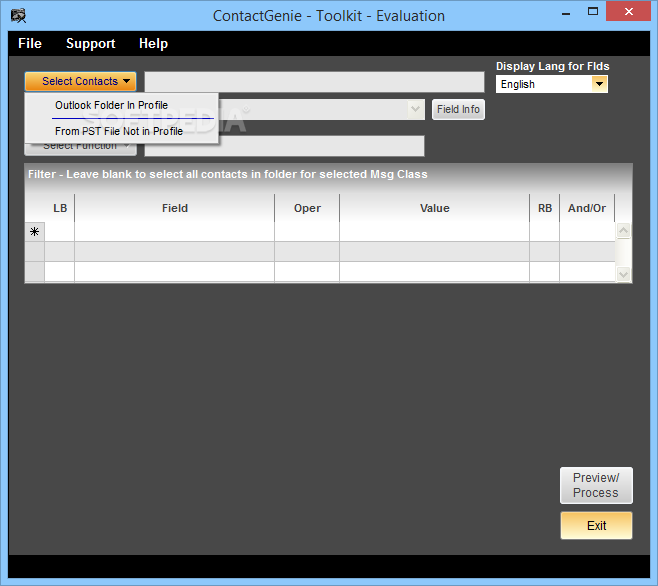Select the new-row asterisk row header
This screenshot has height=586, width=658.
[x=35, y=231]
